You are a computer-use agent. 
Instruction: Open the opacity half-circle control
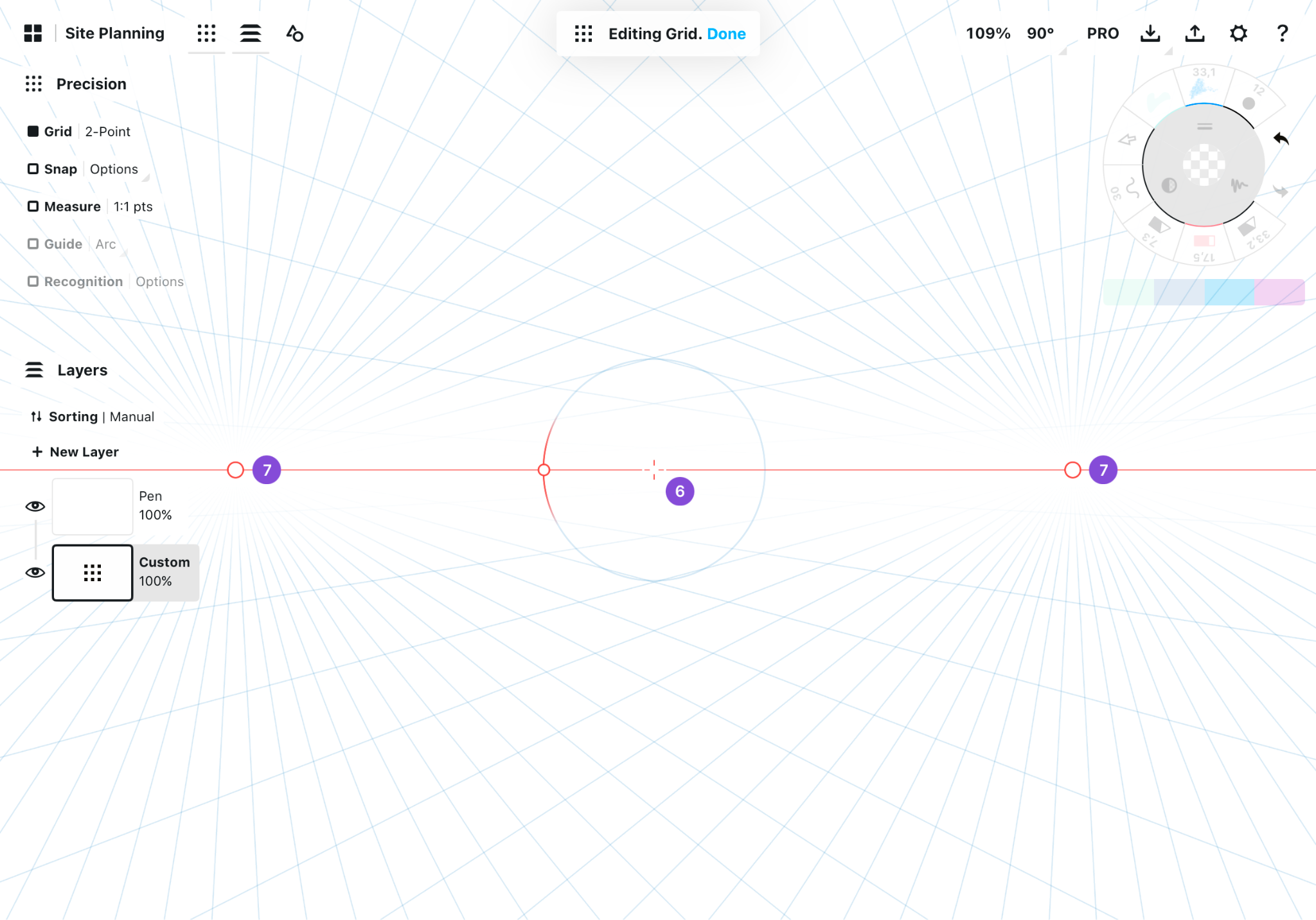tap(1169, 186)
